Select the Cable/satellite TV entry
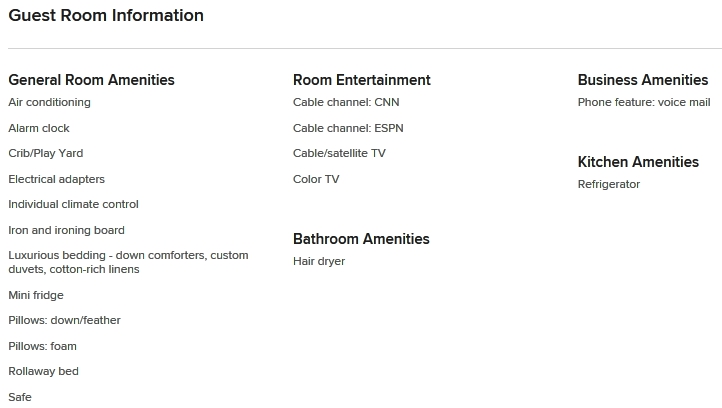Viewport: 722px width, 408px height. 339,153
